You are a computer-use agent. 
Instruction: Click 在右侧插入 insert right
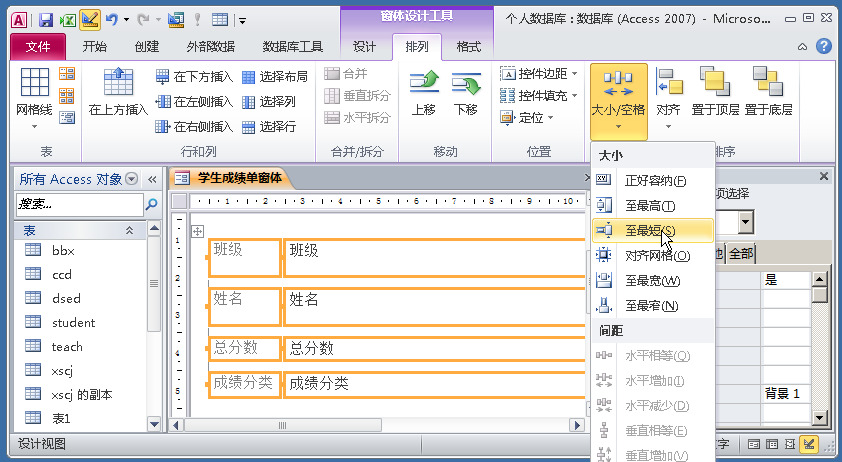click(194, 127)
